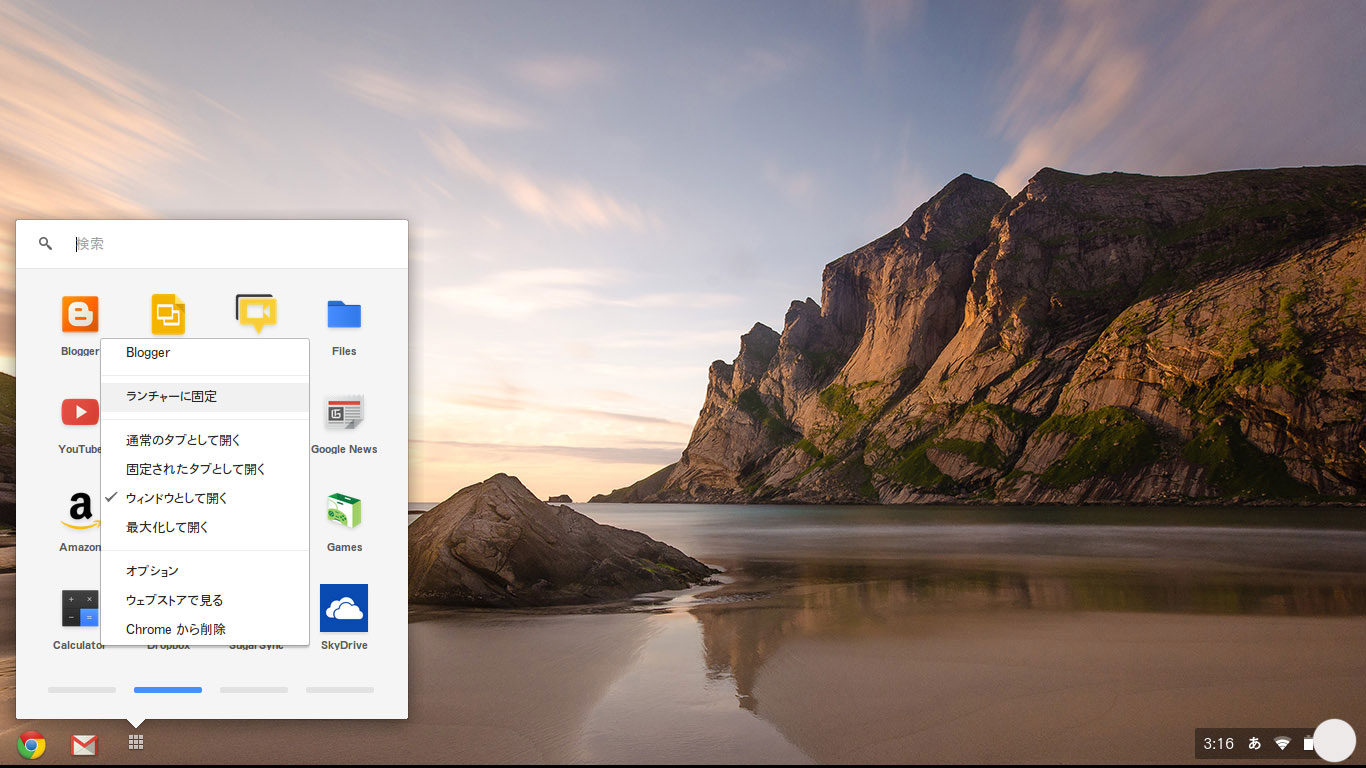Launch the Calculator app
The width and height of the screenshot is (1366, 768).
point(80,608)
